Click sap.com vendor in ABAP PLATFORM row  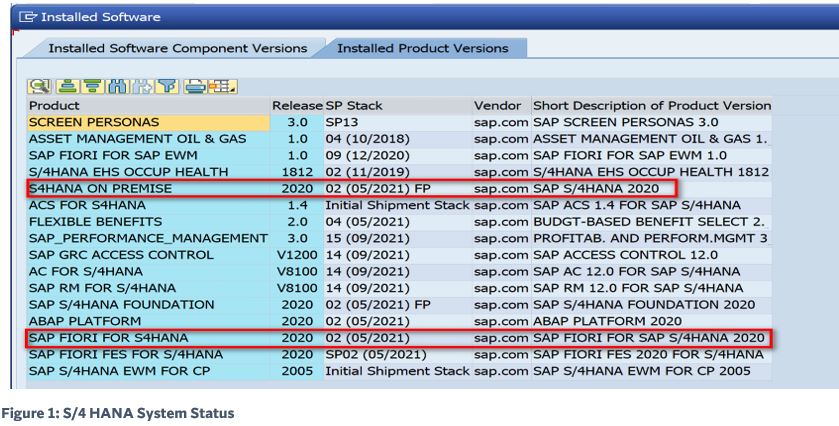point(501,321)
